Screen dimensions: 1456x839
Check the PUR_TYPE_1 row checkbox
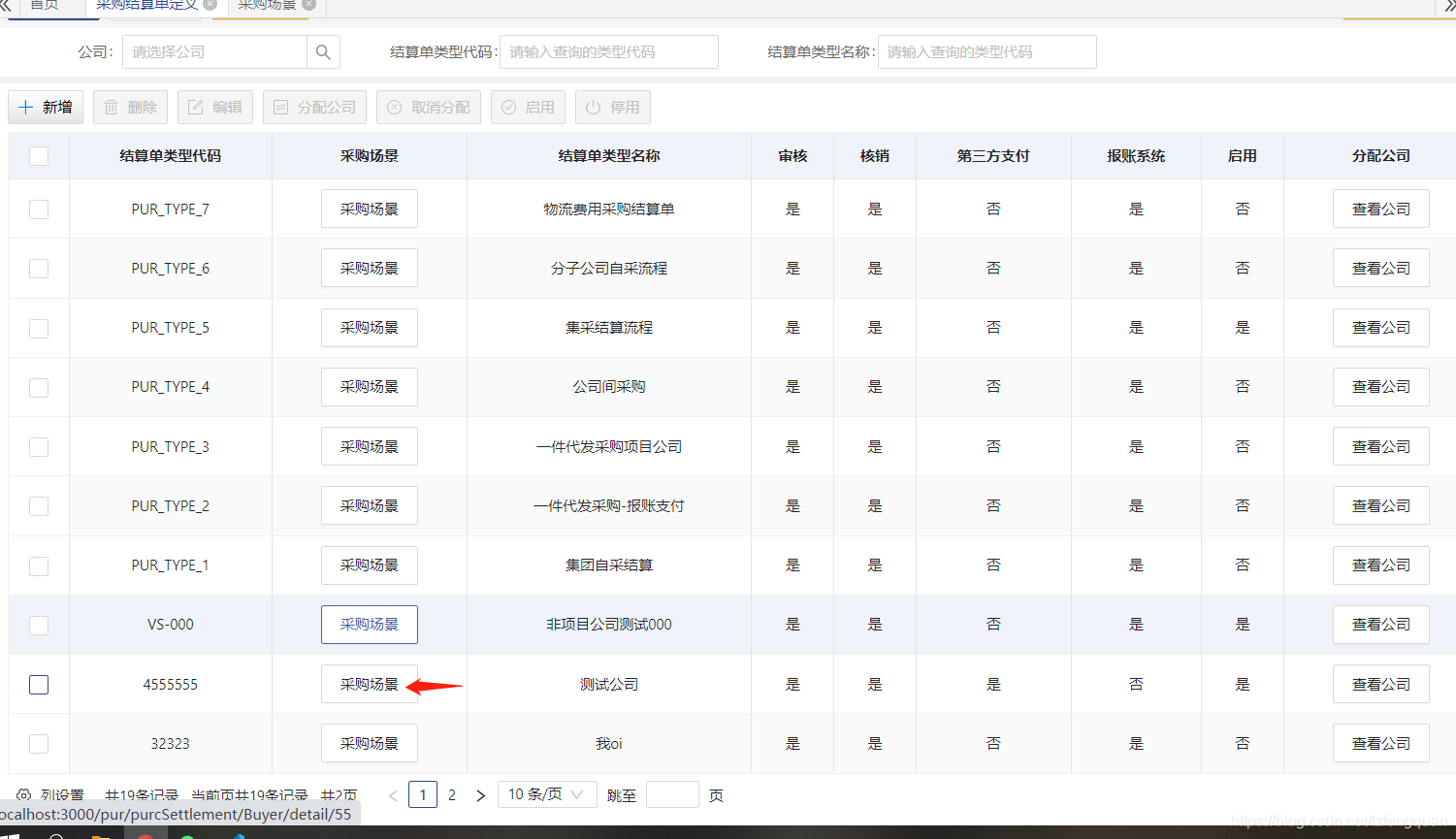point(39,565)
